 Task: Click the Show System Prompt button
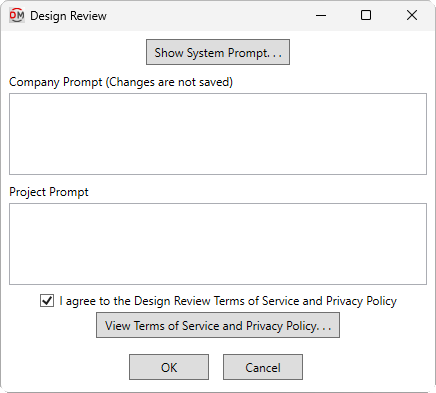point(218,52)
